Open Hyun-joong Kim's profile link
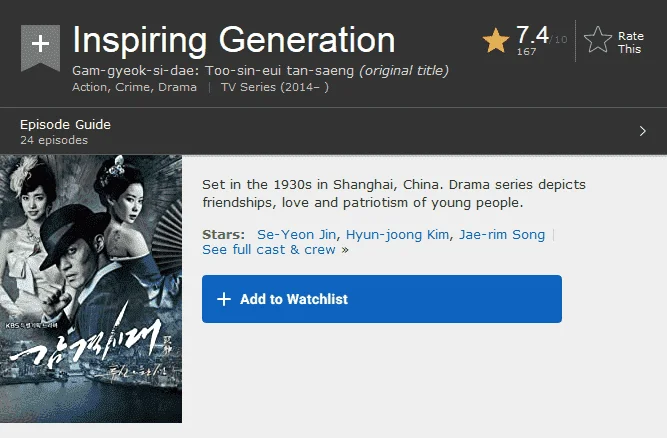This screenshot has width=667, height=438. point(397,234)
